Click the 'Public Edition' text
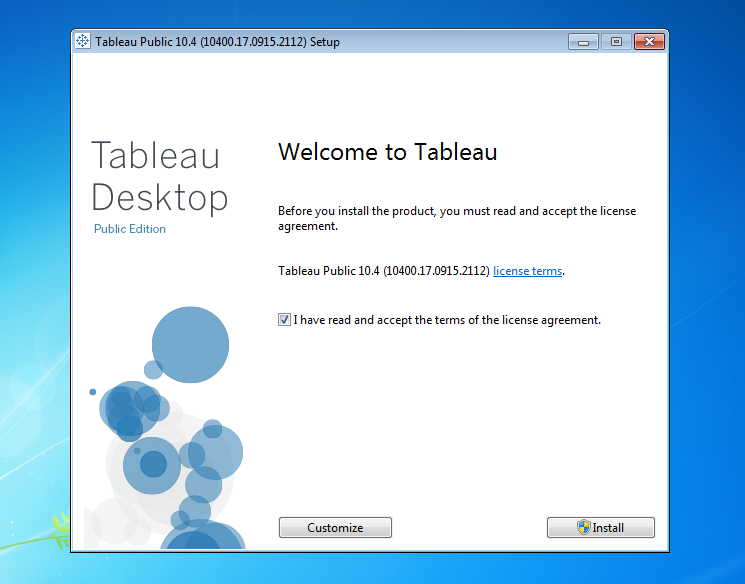 click(x=130, y=229)
